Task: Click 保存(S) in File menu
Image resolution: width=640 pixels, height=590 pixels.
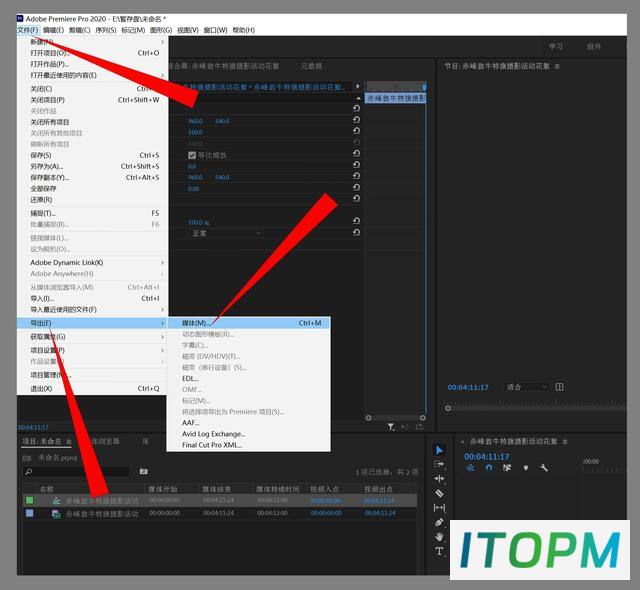Action: [92, 155]
